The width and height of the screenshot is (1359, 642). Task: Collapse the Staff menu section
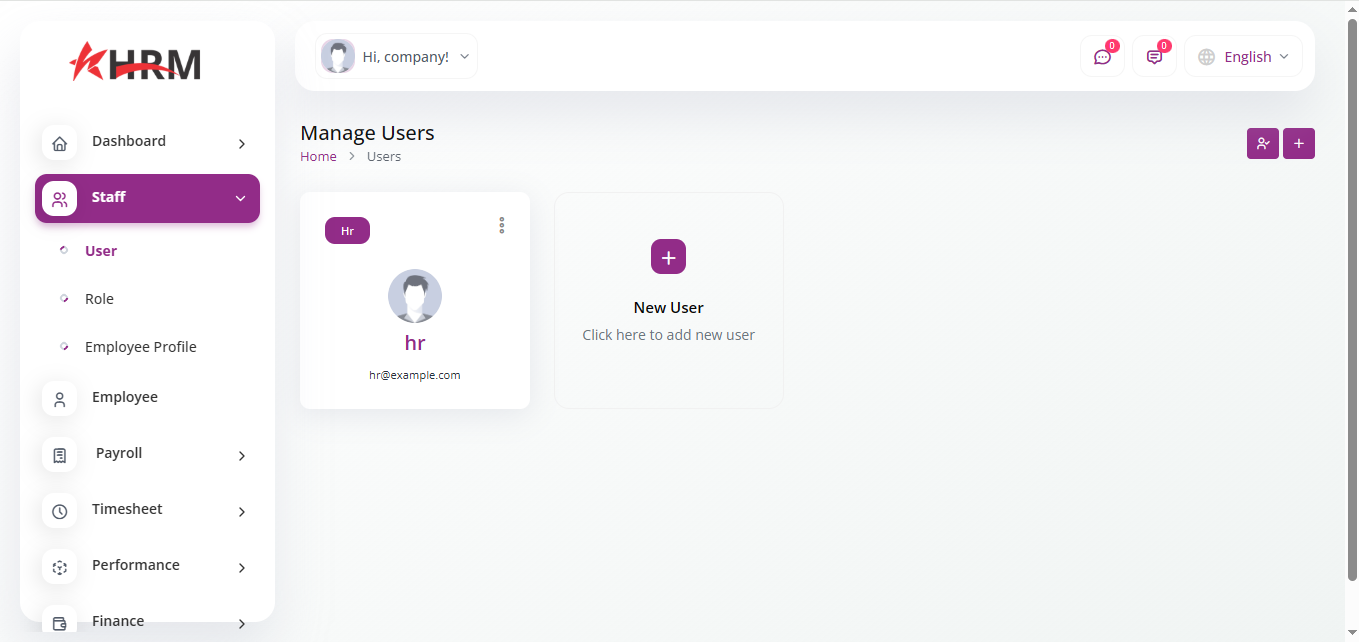pos(240,198)
